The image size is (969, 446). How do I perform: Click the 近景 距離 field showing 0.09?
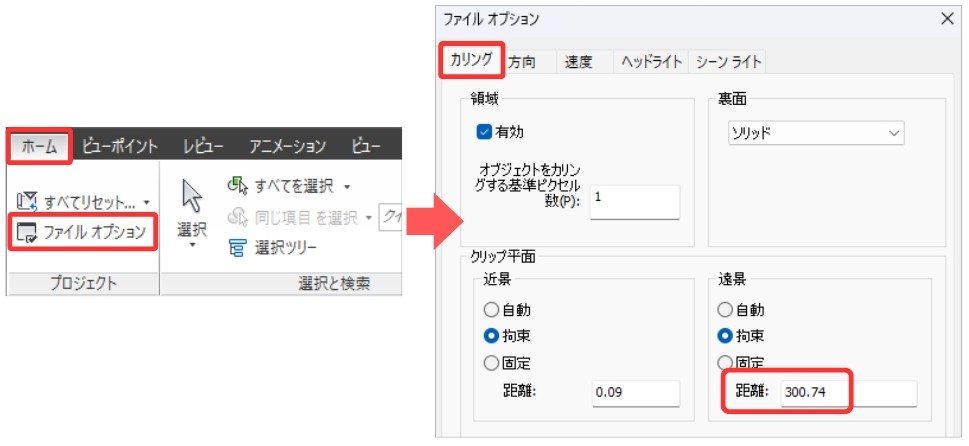(636, 393)
